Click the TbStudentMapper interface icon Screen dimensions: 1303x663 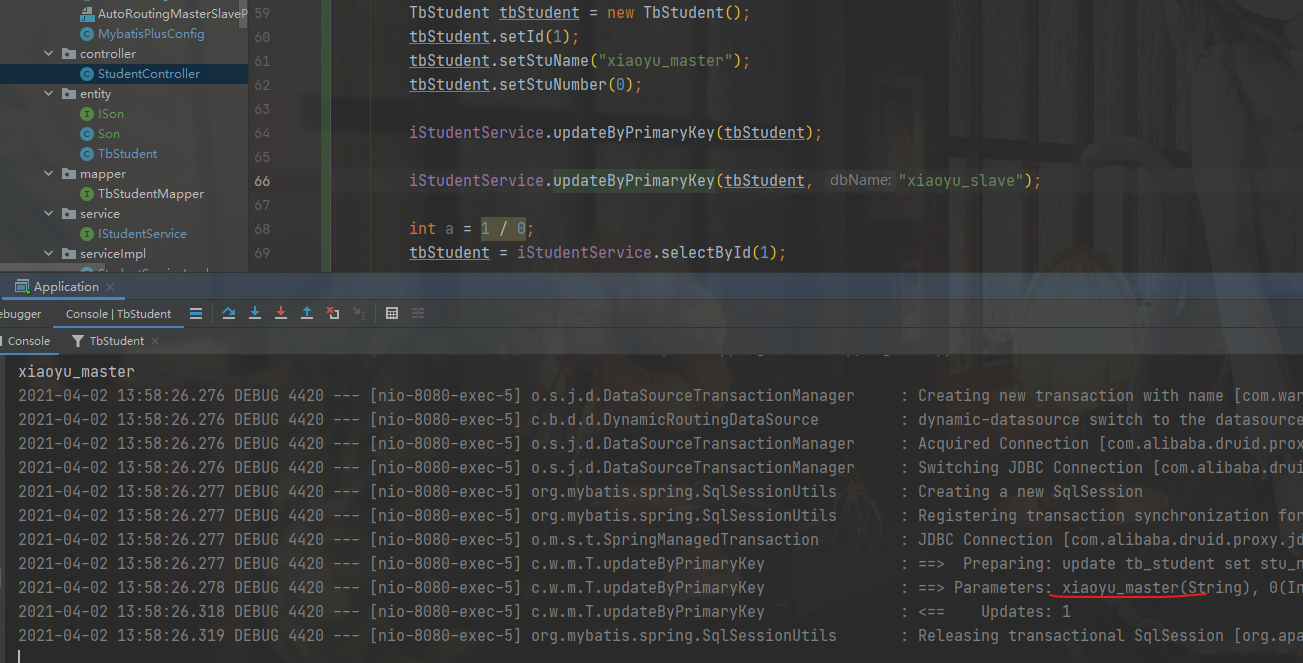[x=87, y=194]
